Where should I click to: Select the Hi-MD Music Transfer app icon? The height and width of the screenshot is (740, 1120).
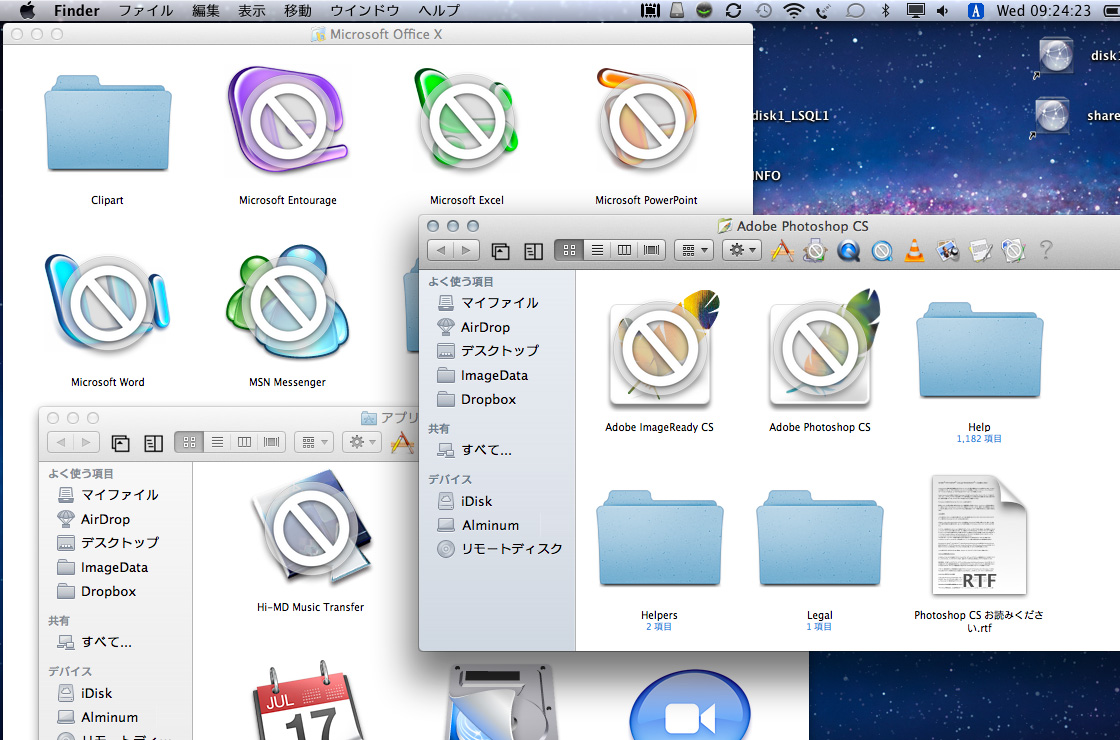click(x=311, y=527)
